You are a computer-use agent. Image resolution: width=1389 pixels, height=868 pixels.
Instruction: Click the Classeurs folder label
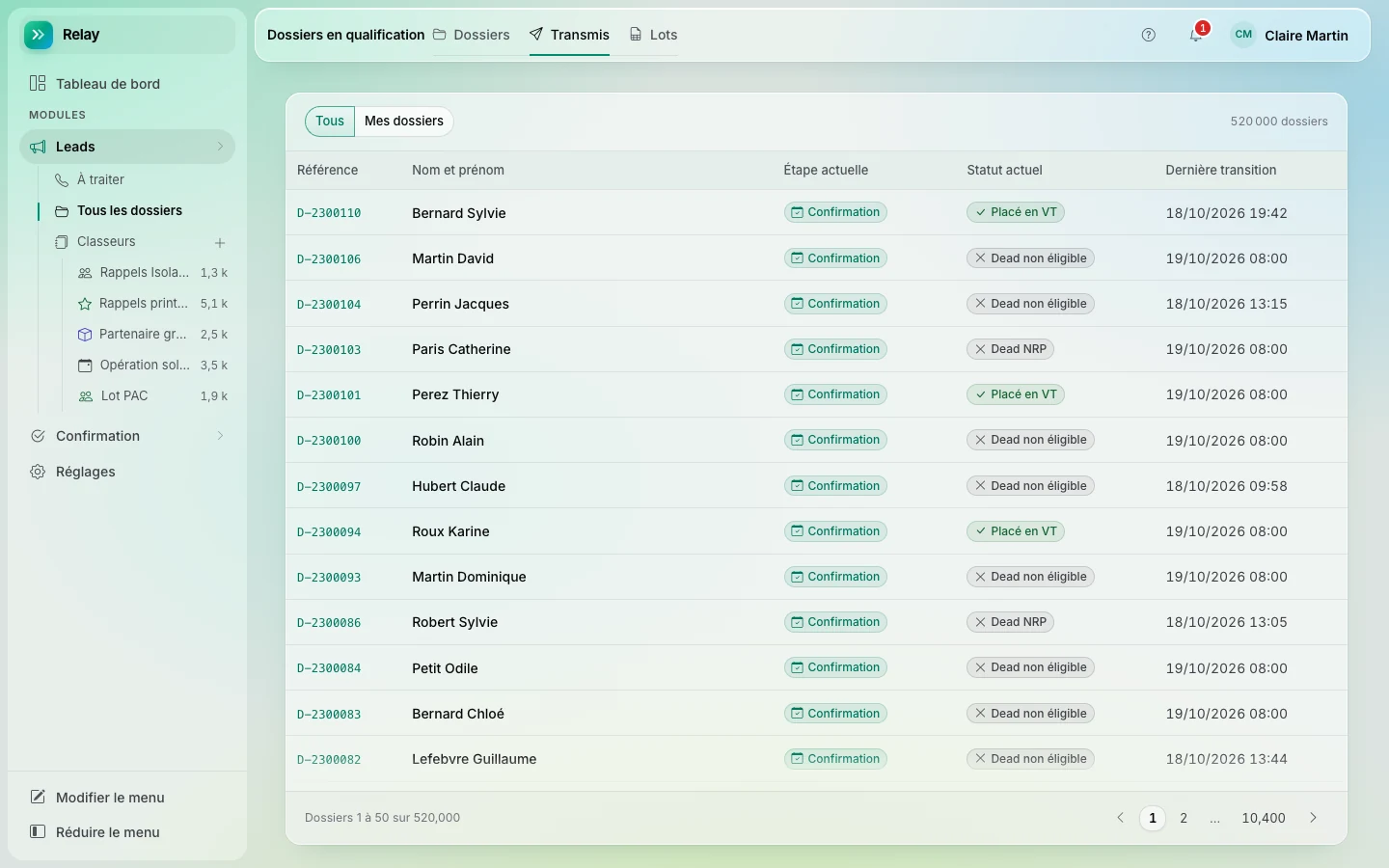click(x=106, y=241)
